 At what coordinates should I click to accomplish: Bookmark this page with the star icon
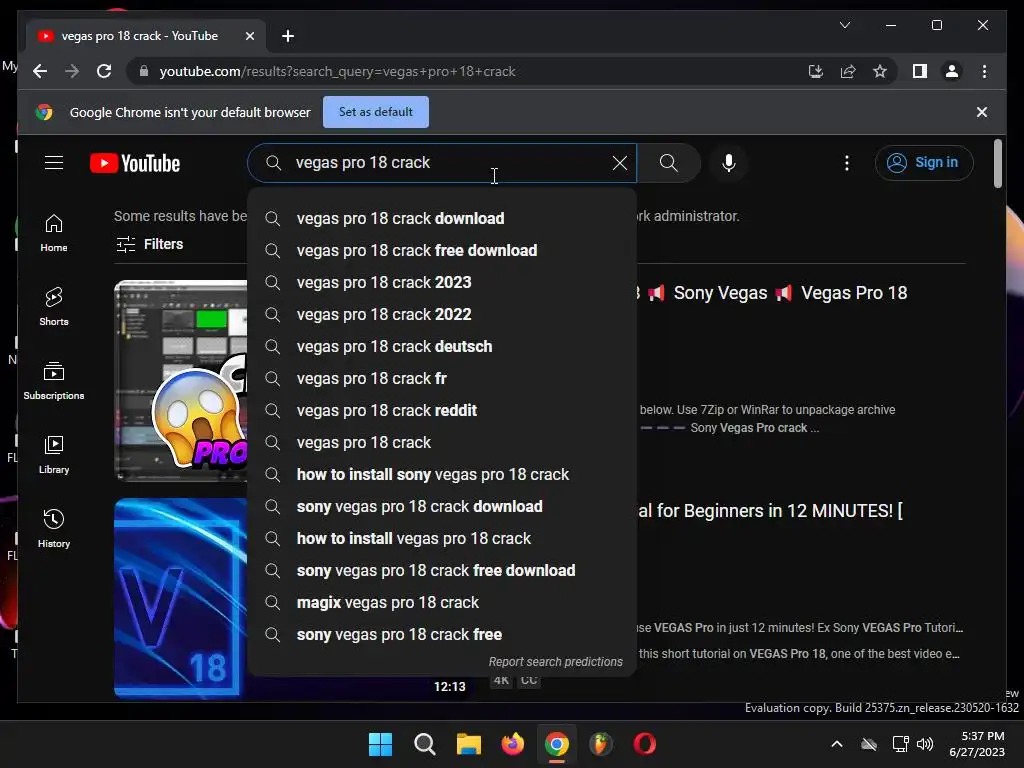click(880, 71)
